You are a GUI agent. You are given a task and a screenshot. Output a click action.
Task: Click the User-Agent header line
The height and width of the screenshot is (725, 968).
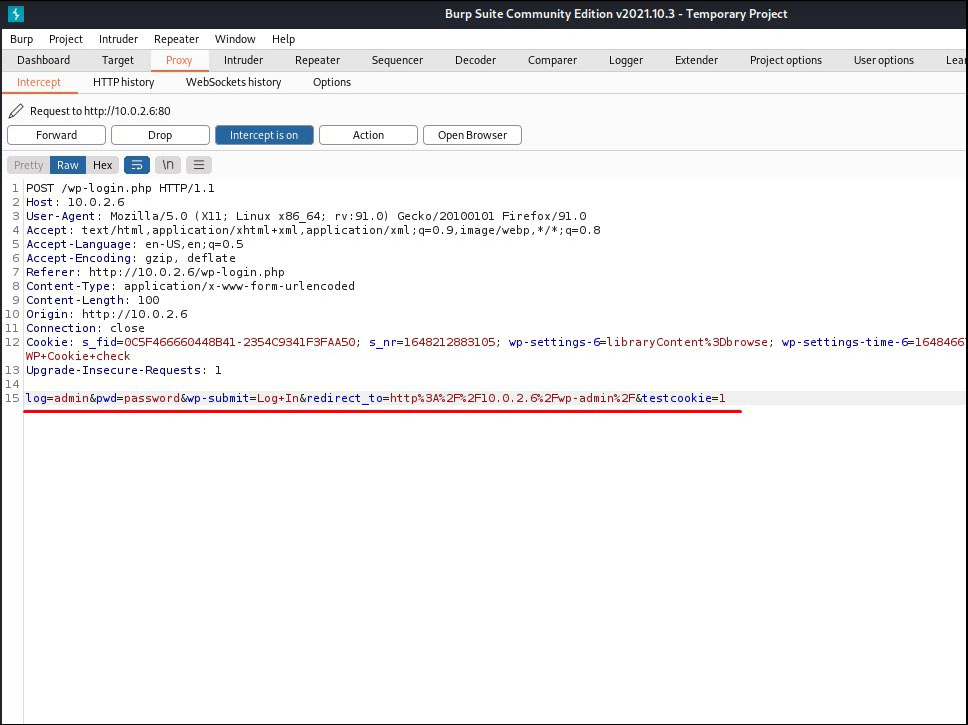click(x=306, y=216)
